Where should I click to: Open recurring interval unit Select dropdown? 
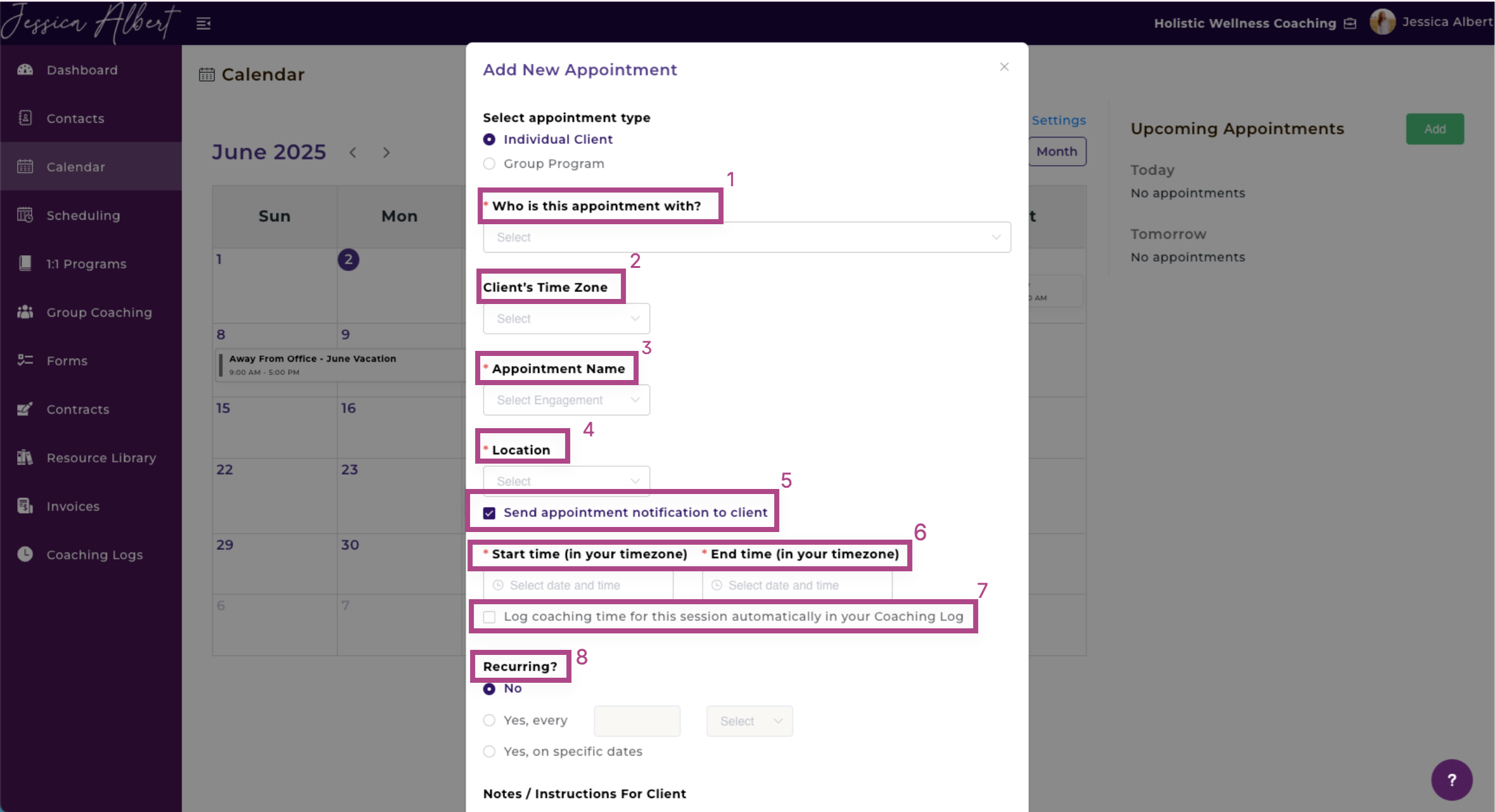click(749, 721)
